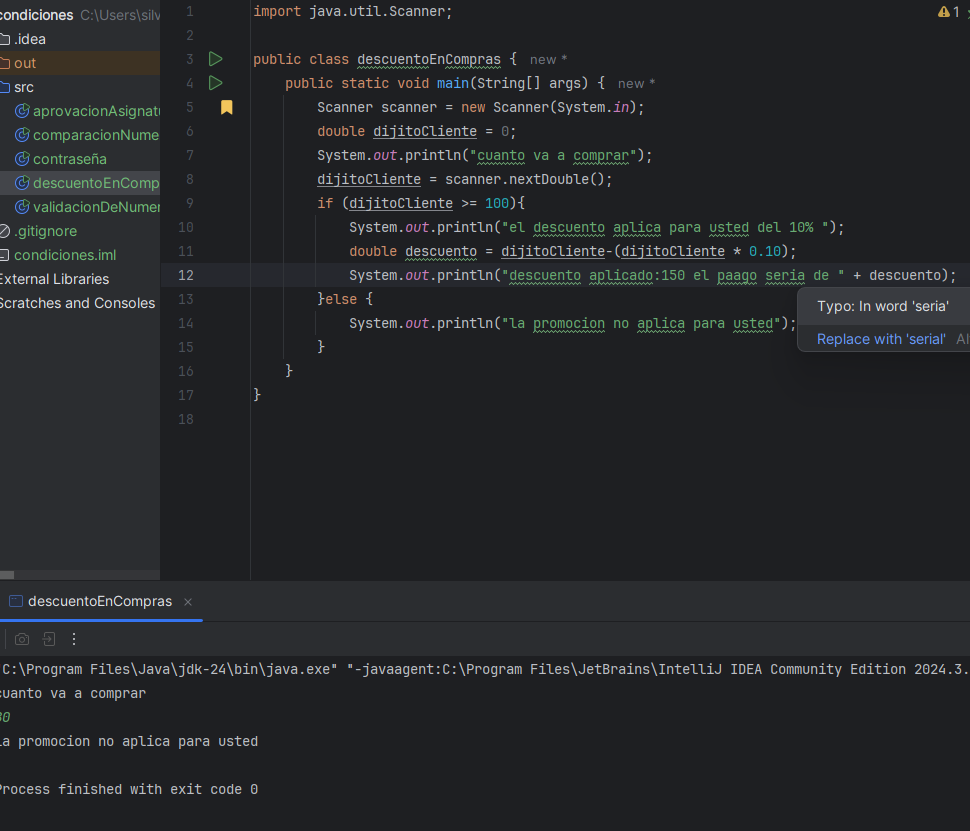
Task: Click the project panel horizontal scrollbar thumb
Action: pyautogui.click(x=7, y=575)
